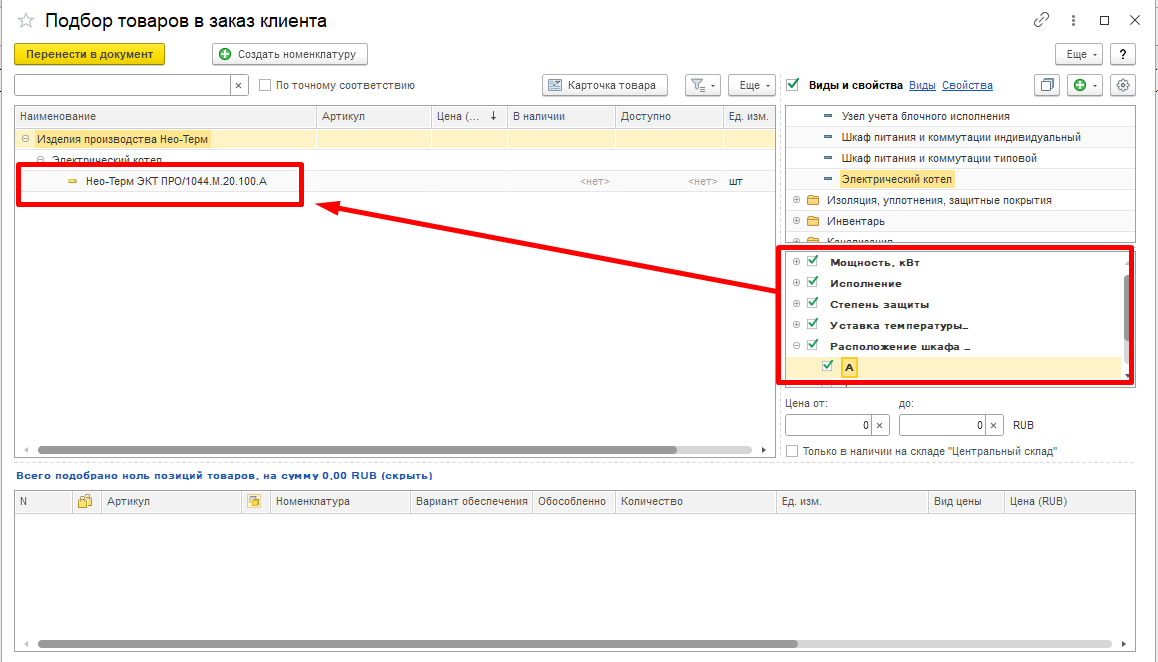The height and width of the screenshot is (662, 1158).
Task: Open the top-right 'Еще' menu
Action: click(1079, 54)
